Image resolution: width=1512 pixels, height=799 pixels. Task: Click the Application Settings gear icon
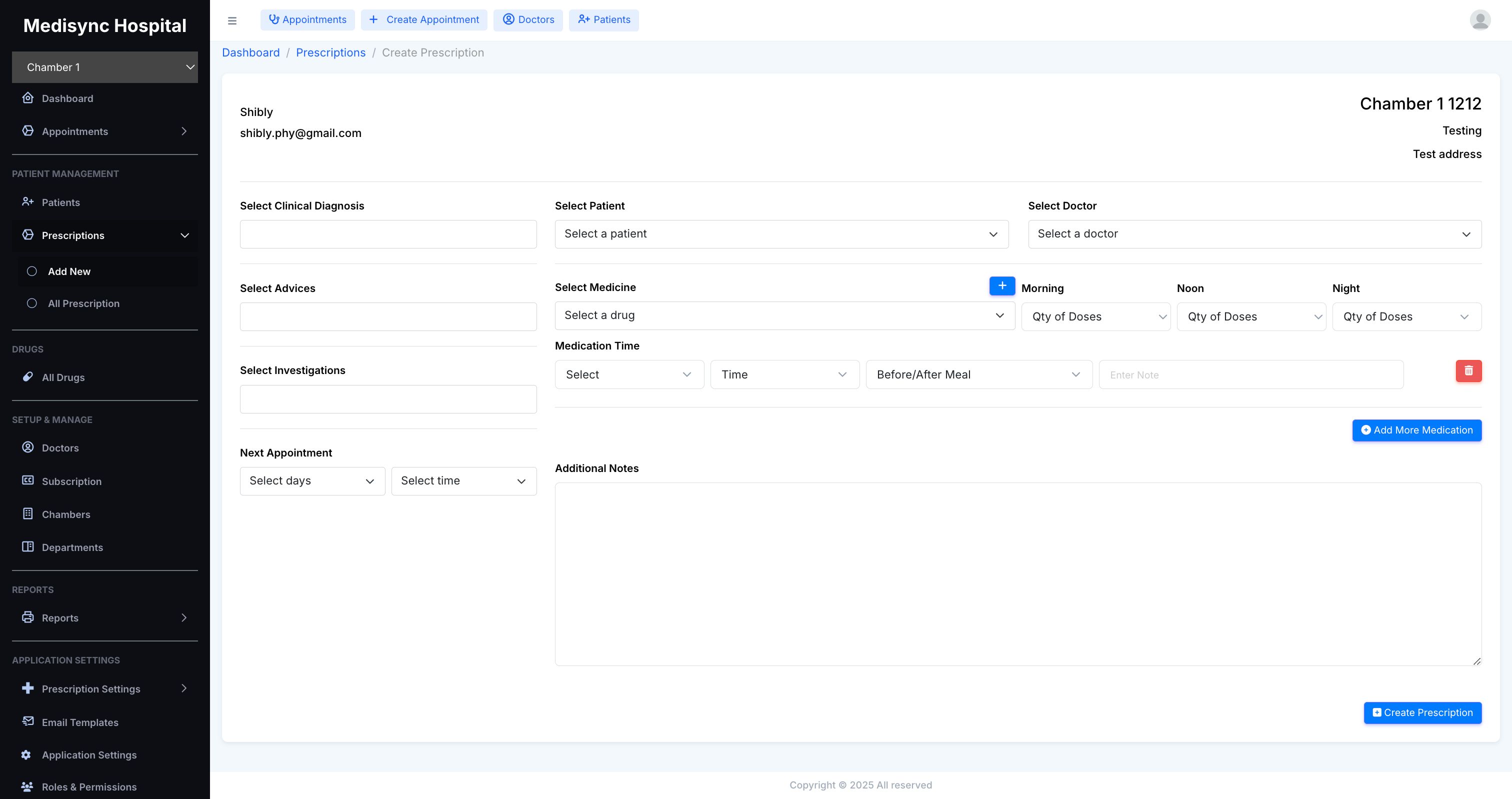pyautogui.click(x=26, y=755)
